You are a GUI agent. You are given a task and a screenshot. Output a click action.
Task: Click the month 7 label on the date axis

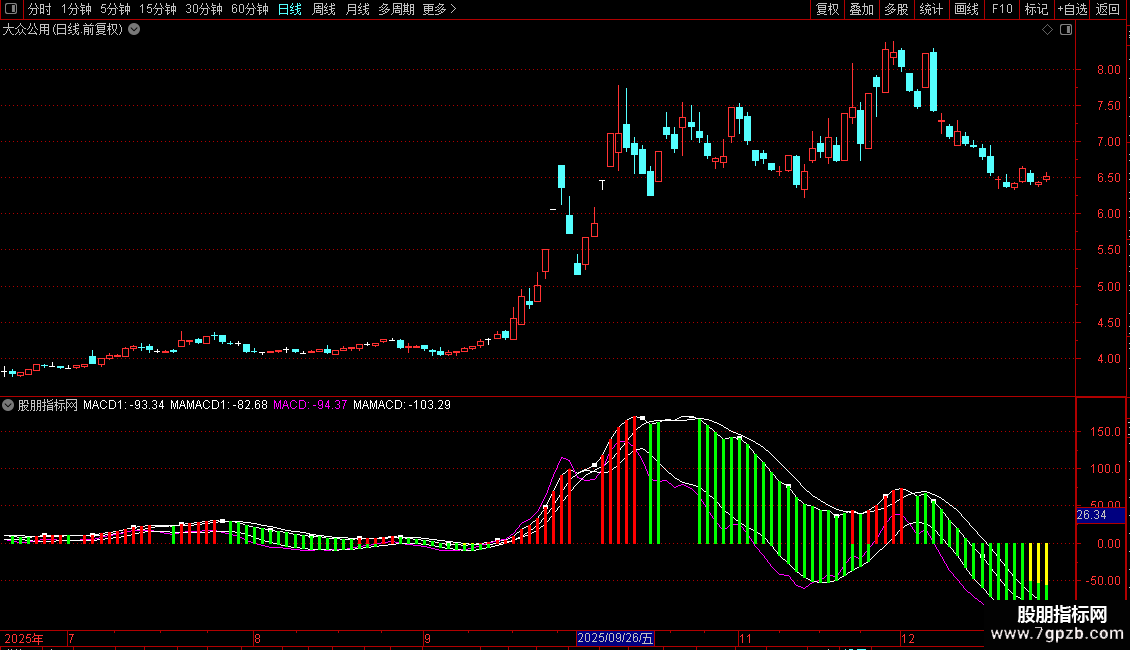tap(71, 638)
